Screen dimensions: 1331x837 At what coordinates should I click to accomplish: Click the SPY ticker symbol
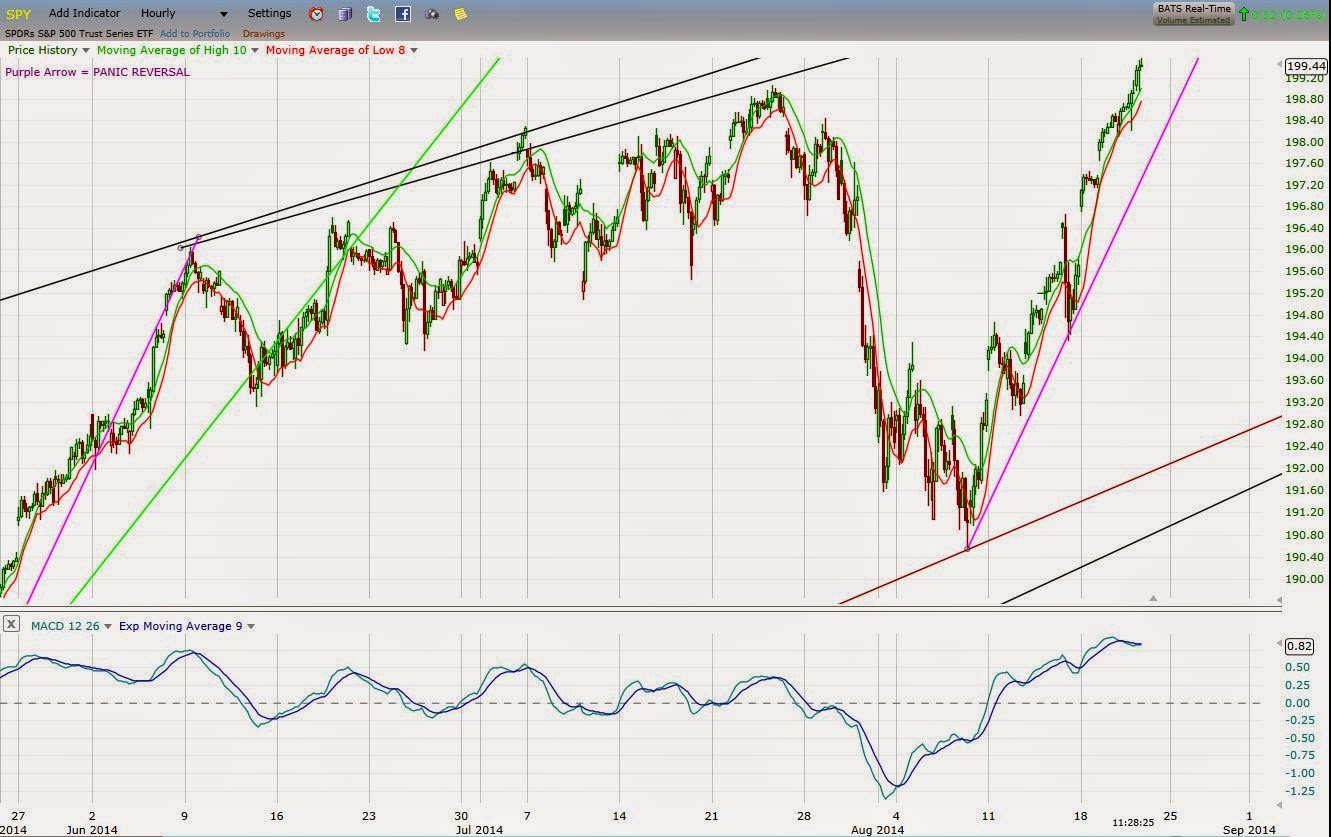[18, 14]
